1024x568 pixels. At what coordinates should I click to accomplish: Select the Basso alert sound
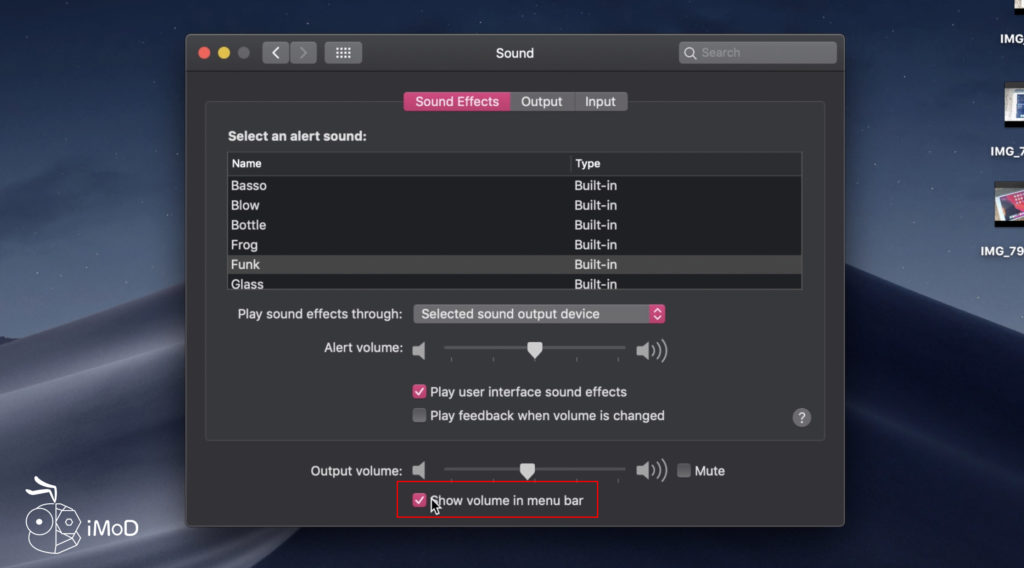[x=515, y=185]
